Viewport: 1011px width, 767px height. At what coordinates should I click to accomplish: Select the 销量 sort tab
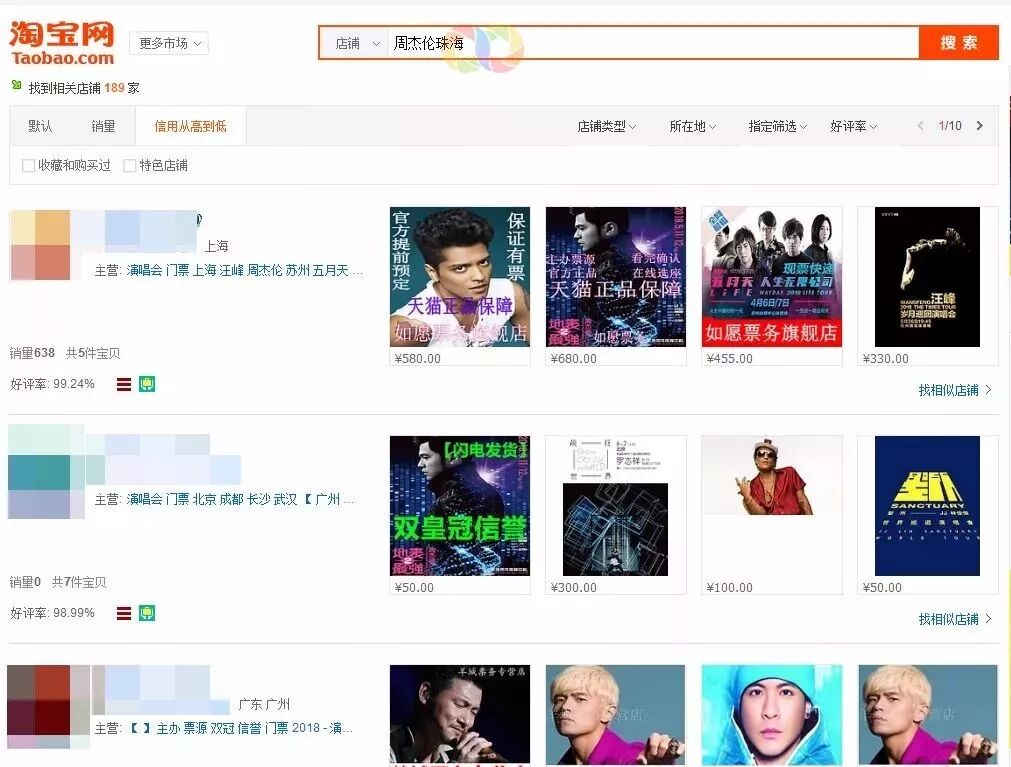pyautogui.click(x=103, y=126)
